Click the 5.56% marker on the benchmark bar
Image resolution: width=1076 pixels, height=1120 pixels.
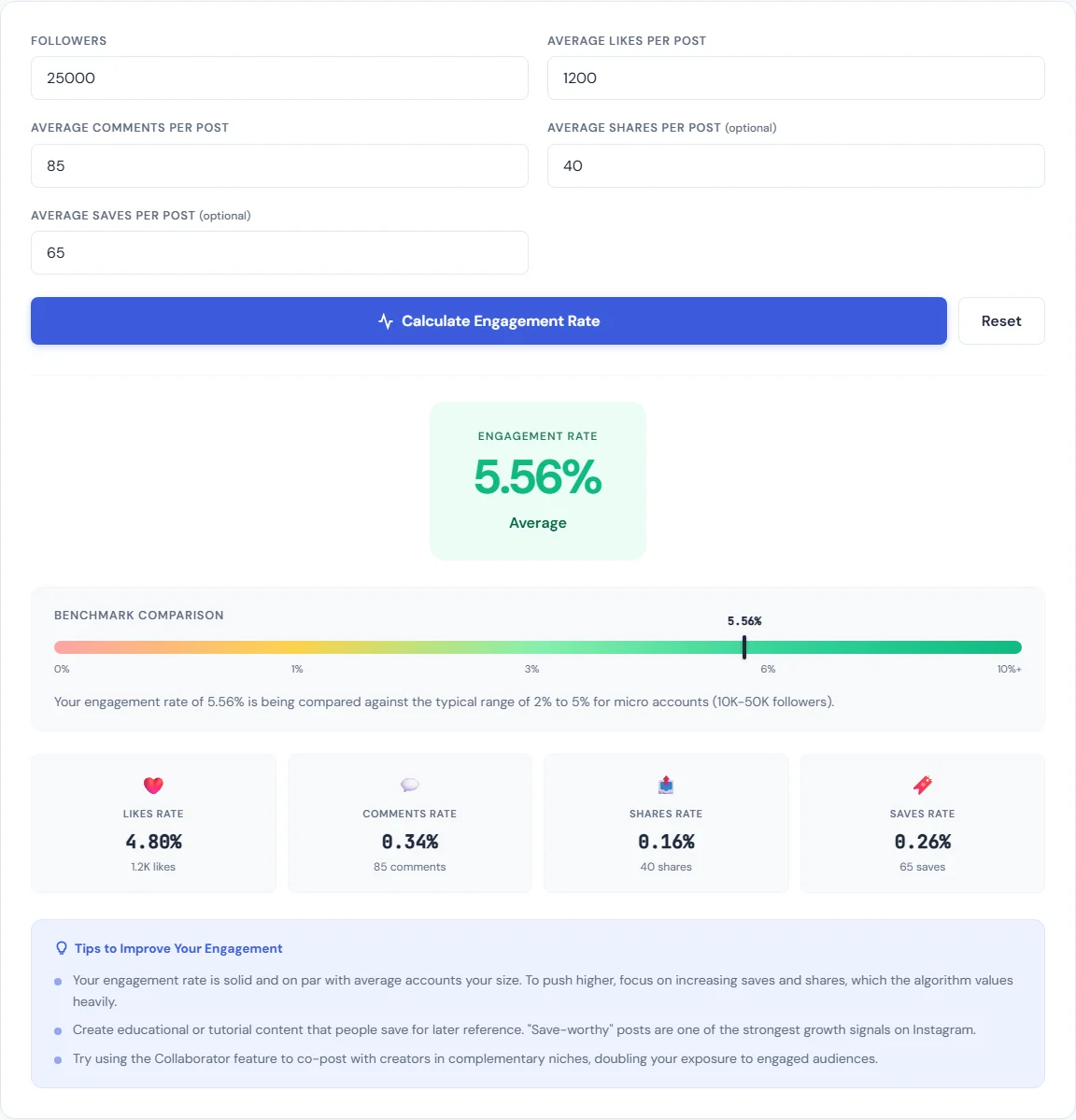[x=743, y=645]
